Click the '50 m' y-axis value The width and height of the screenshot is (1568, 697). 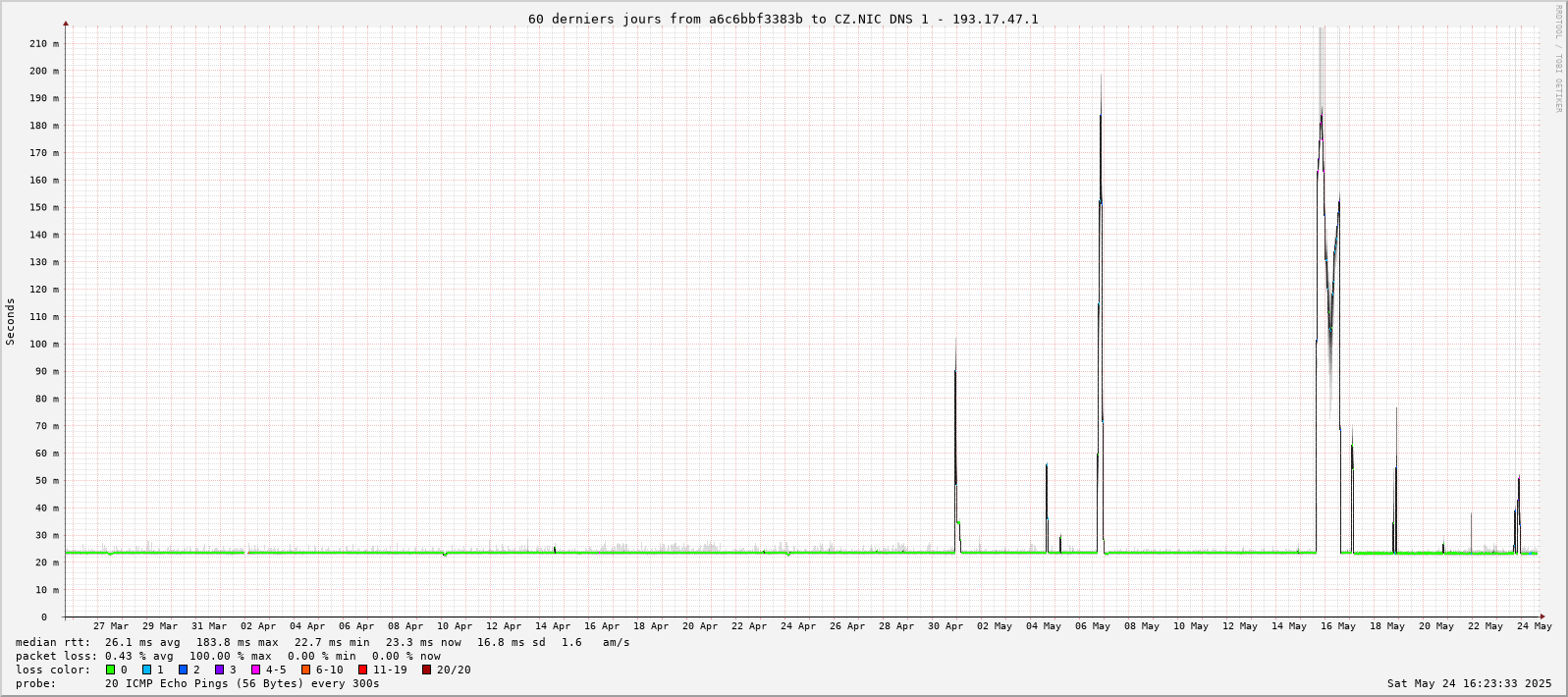[47, 480]
